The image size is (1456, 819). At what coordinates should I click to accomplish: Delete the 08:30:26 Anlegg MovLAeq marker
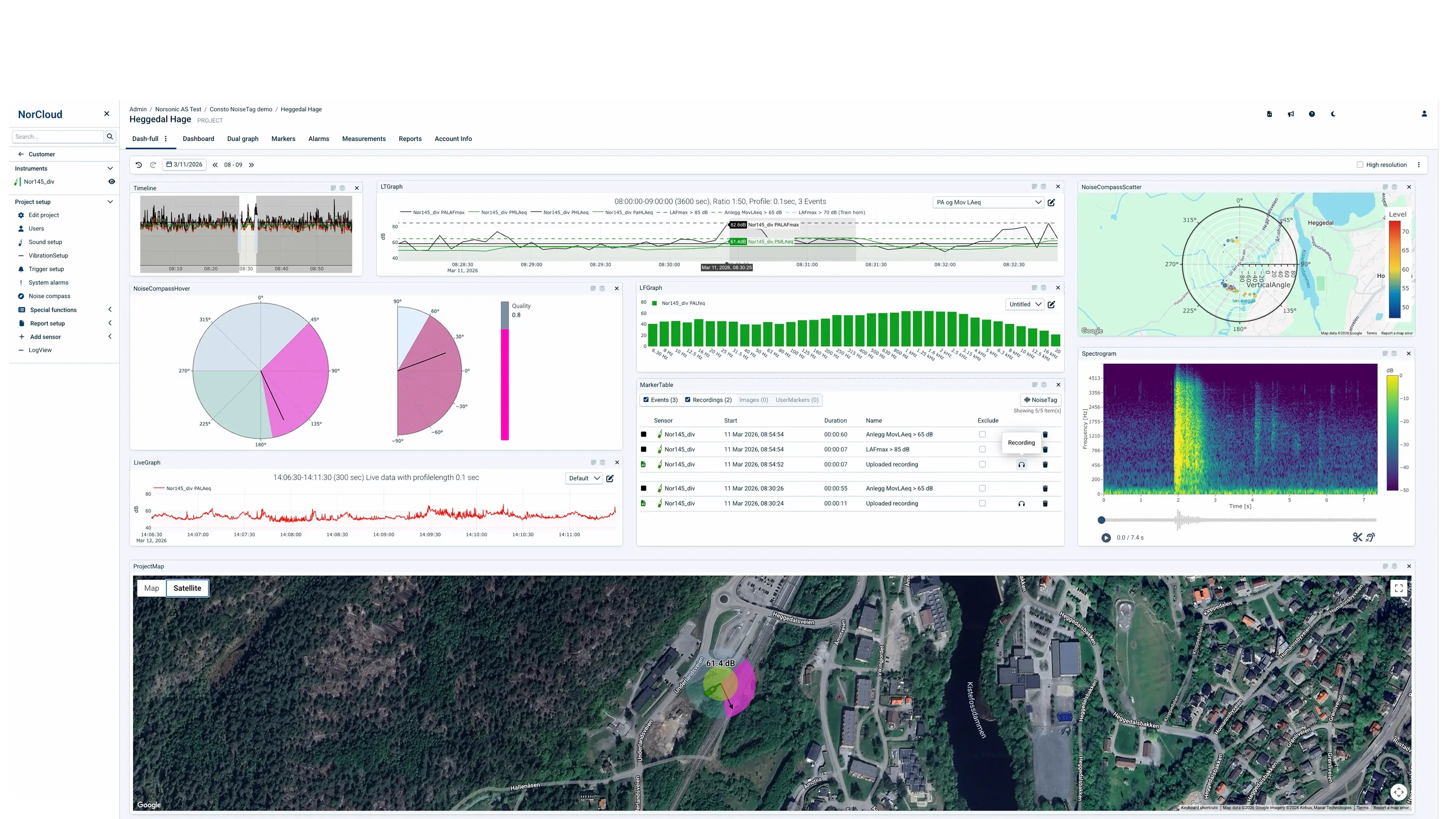(1045, 488)
